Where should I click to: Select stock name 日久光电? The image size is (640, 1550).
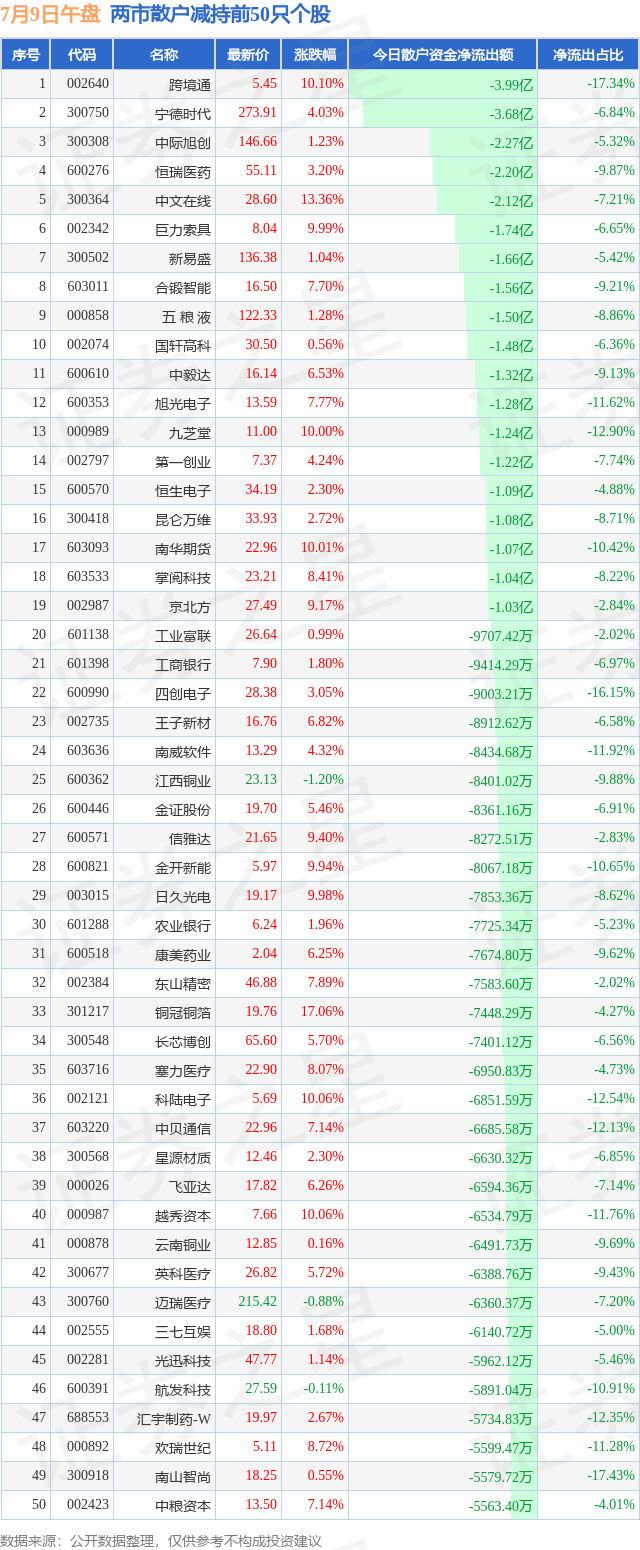click(x=183, y=897)
